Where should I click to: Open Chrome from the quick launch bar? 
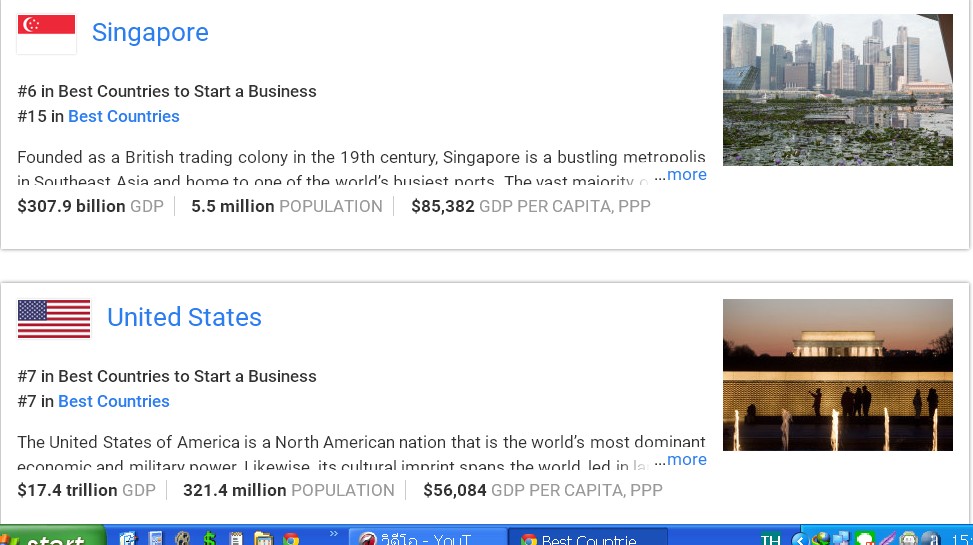(291, 539)
